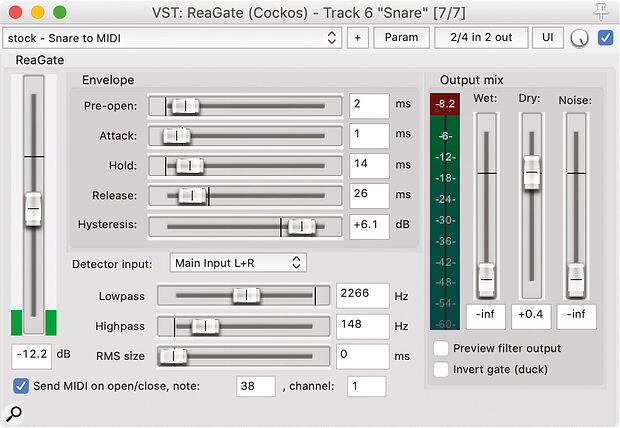Click the Wet value field showing -inf
The image size is (620, 428).
point(486,316)
